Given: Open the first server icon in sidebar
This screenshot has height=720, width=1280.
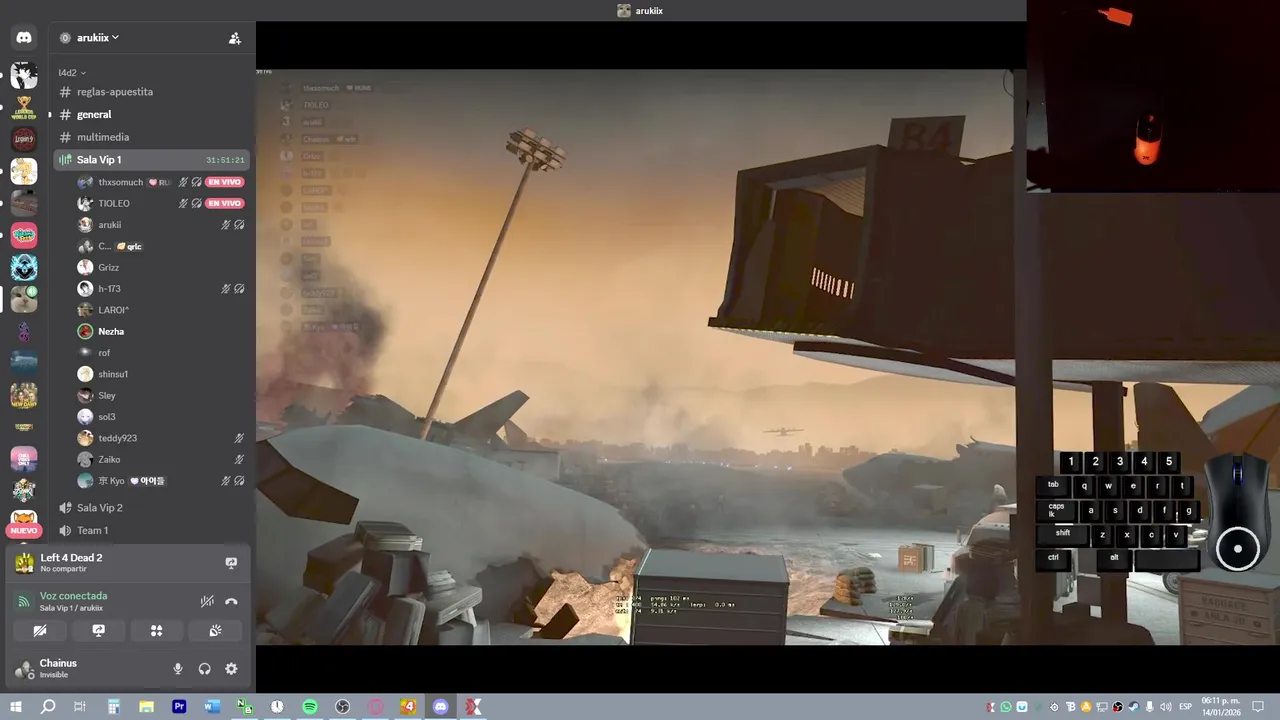Looking at the screenshot, I should (24, 75).
